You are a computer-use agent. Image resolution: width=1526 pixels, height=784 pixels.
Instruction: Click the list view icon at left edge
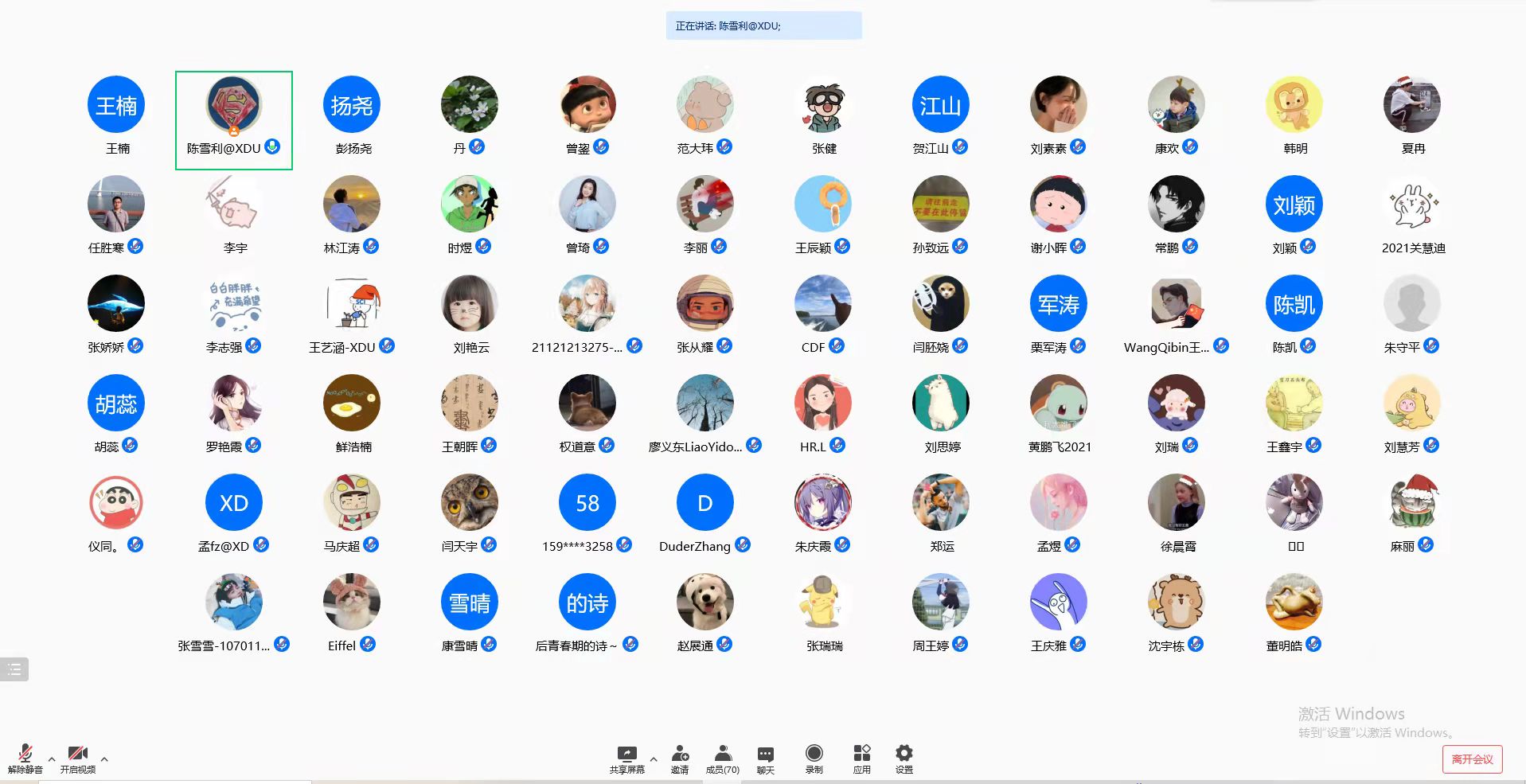coord(14,669)
